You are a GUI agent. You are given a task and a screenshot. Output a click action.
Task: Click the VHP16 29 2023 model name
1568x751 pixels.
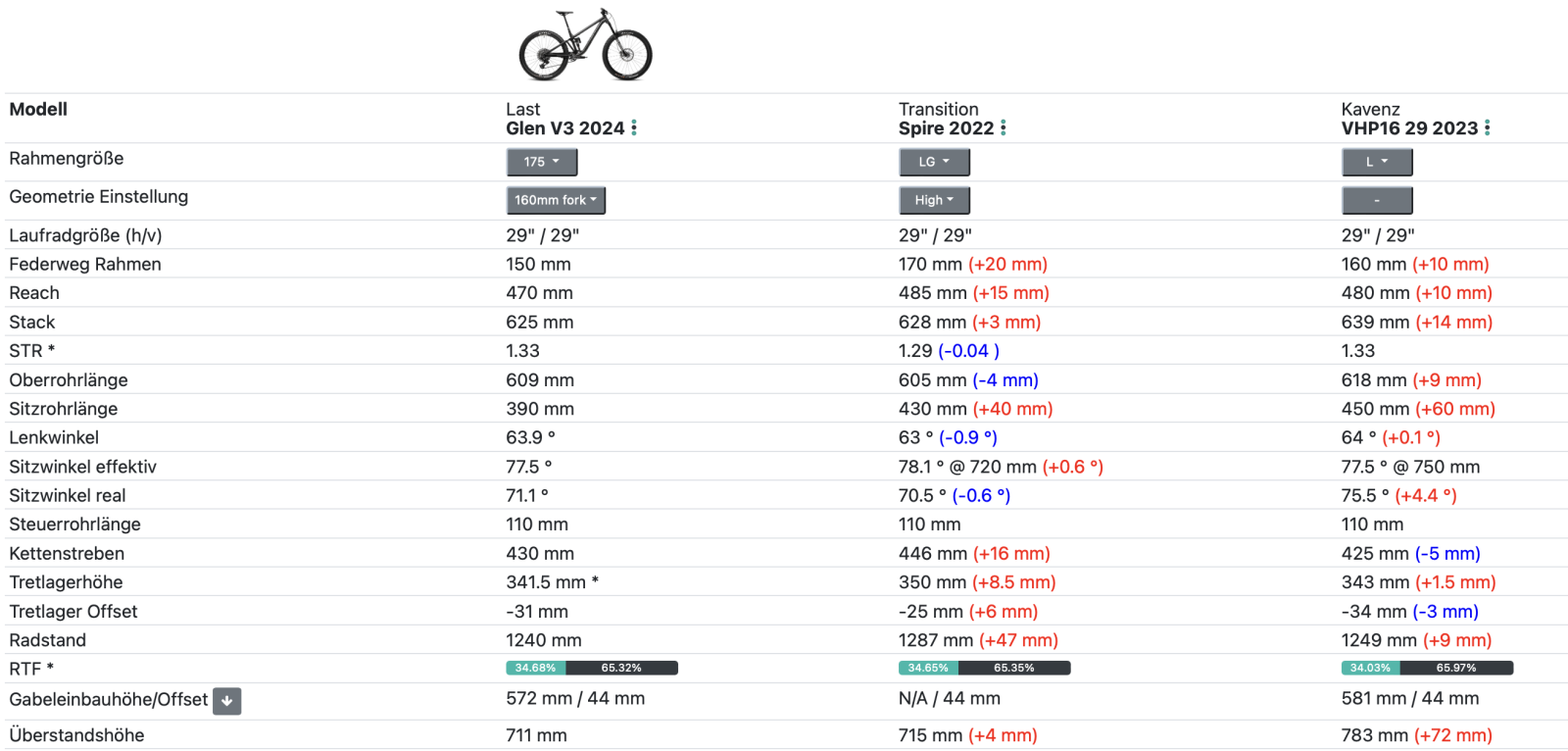coord(1409,128)
